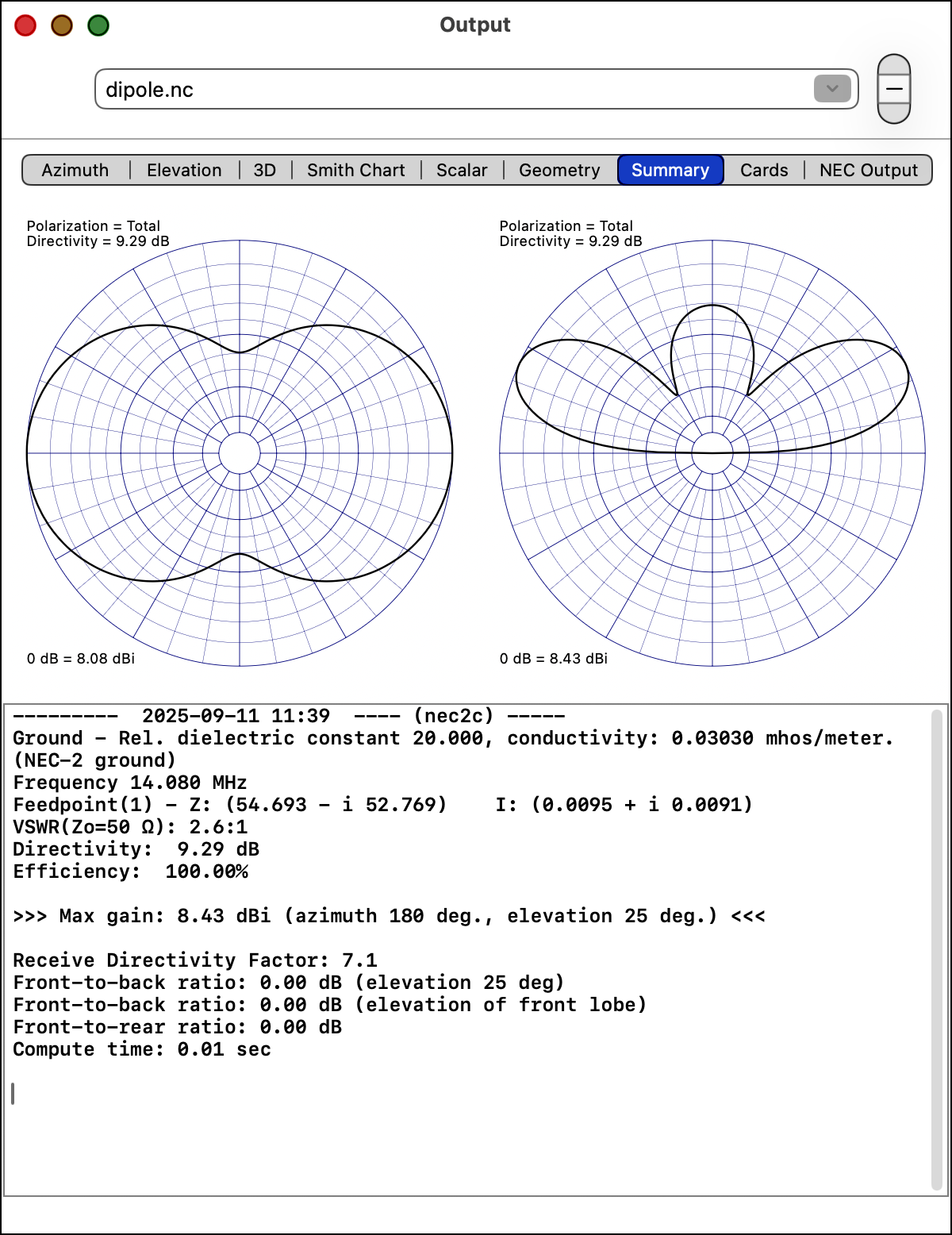
Task: View the Geometry tab
Action: [559, 170]
